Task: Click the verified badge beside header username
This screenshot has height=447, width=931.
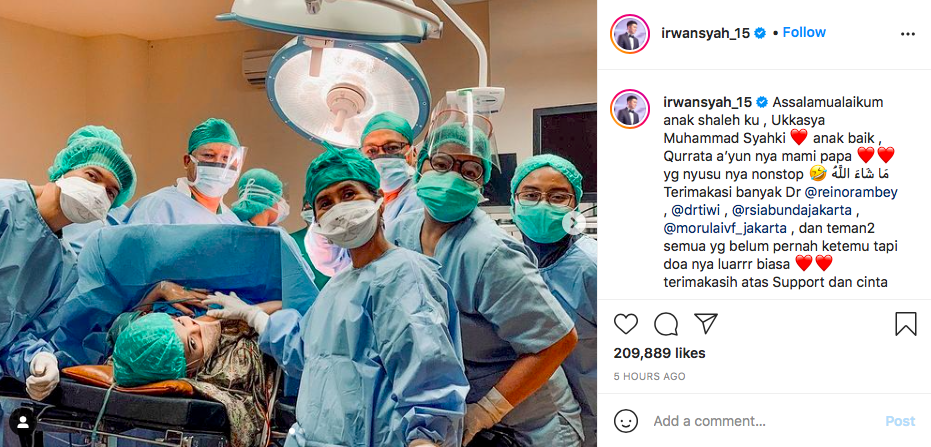Action: 760,33
